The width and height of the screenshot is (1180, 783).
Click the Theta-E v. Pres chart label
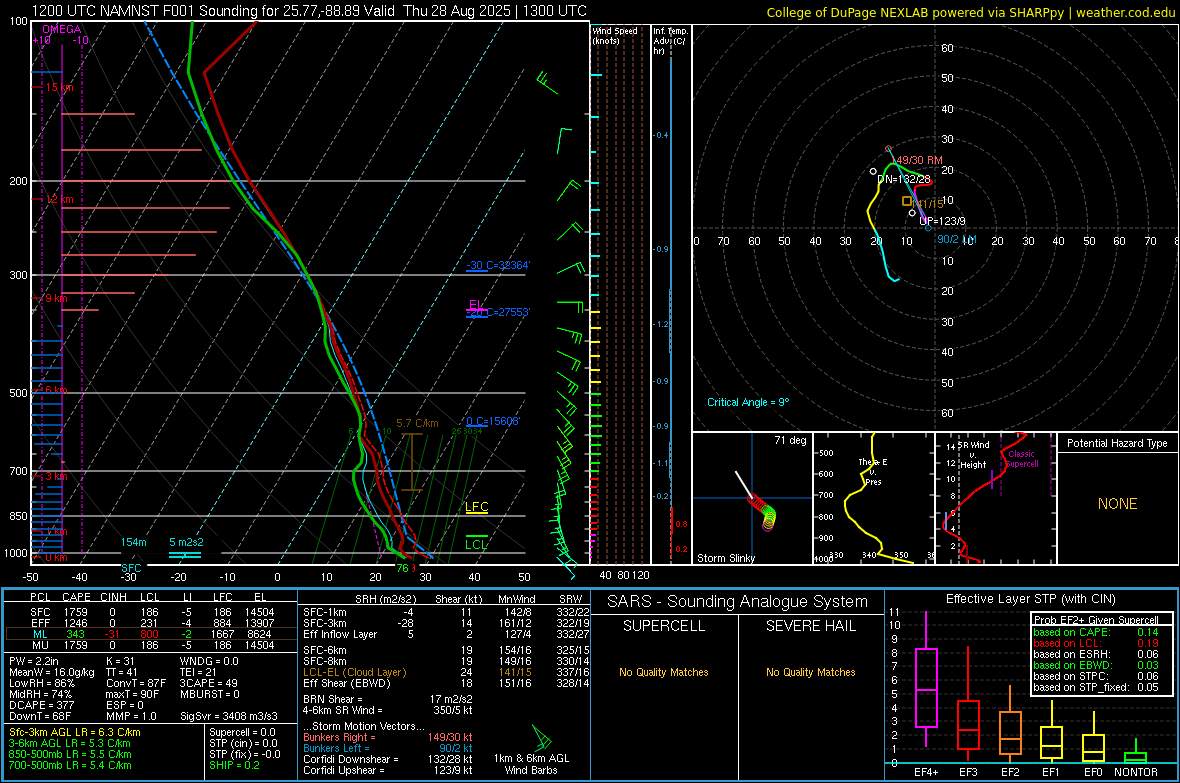pyautogui.click(x=872, y=471)
